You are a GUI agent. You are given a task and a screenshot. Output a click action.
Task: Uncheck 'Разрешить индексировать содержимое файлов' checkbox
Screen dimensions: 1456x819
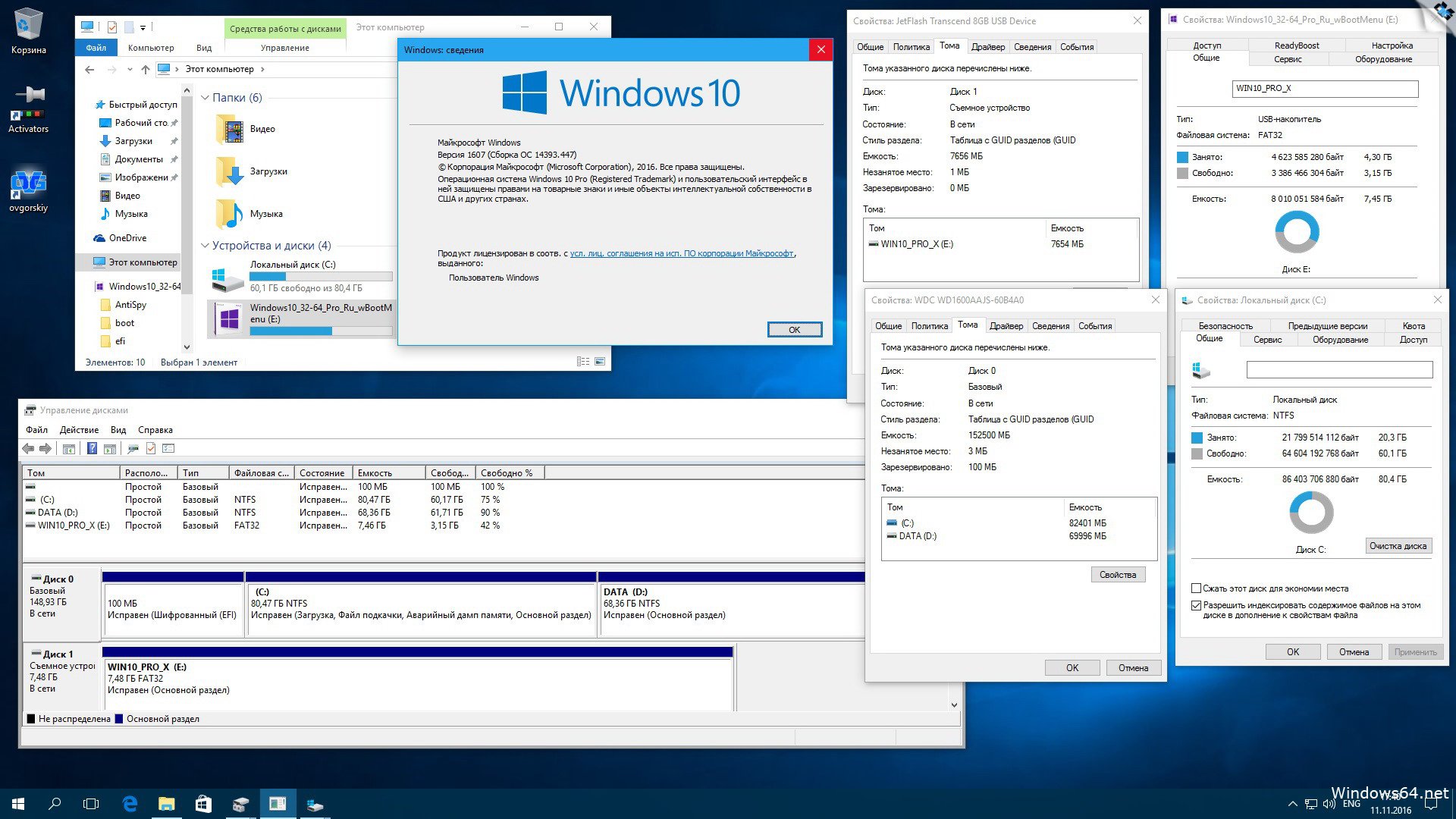(x=1196, y=605)
